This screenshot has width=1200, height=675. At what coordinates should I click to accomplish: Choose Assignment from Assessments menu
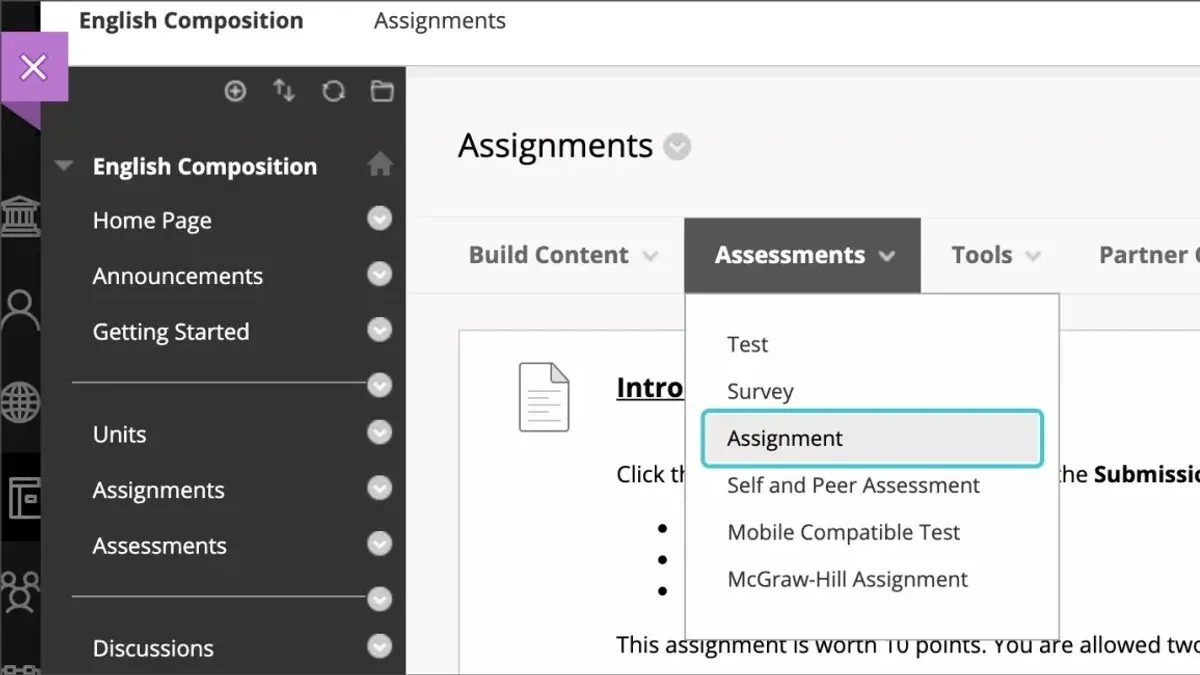[x=873, y=438]
